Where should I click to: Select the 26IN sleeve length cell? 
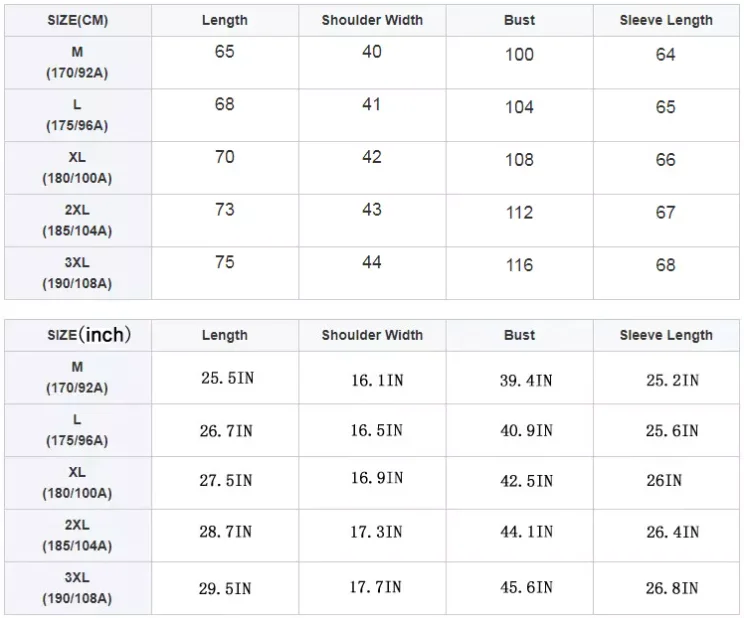[664, 481]
